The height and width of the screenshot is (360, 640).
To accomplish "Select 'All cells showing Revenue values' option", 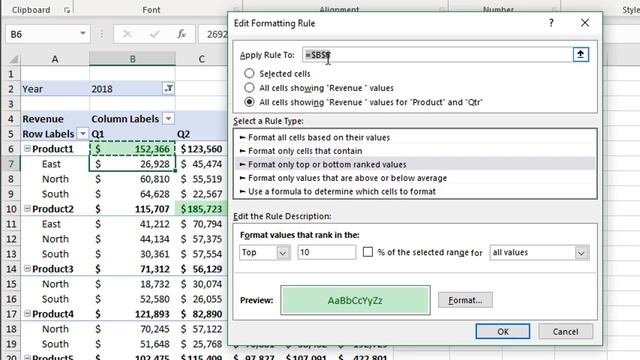I will [x=249, y=88].
